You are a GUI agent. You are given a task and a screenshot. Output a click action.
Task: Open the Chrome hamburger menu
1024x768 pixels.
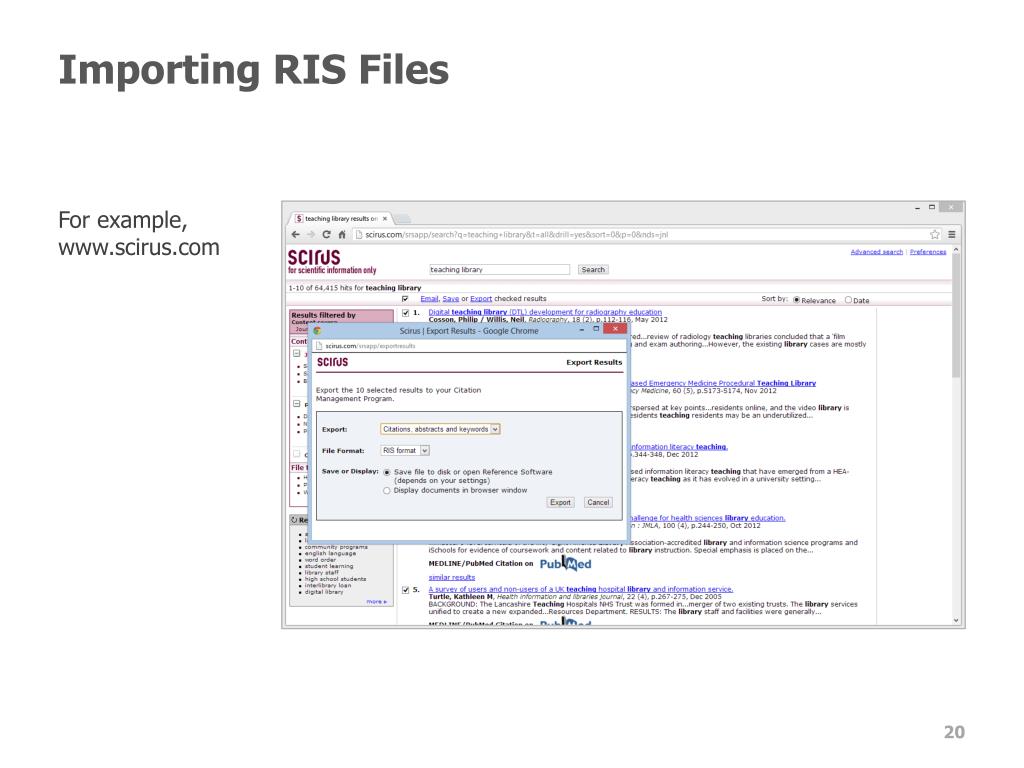[952, 234]
